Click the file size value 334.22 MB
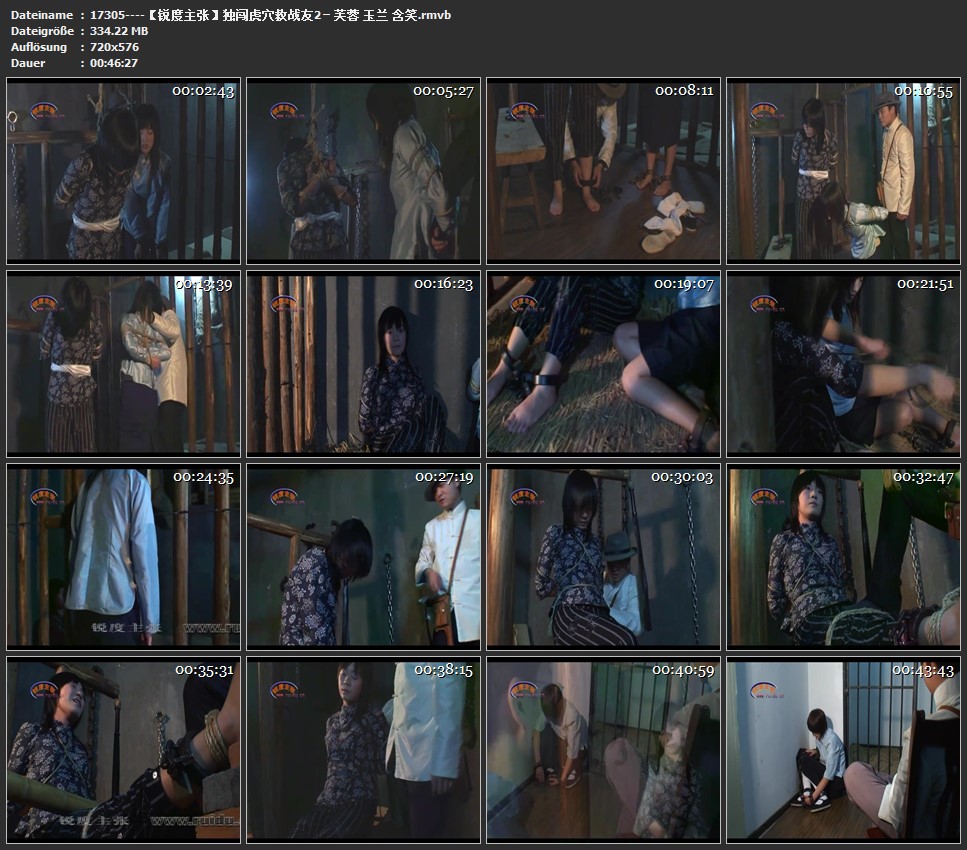 (122, 32)
